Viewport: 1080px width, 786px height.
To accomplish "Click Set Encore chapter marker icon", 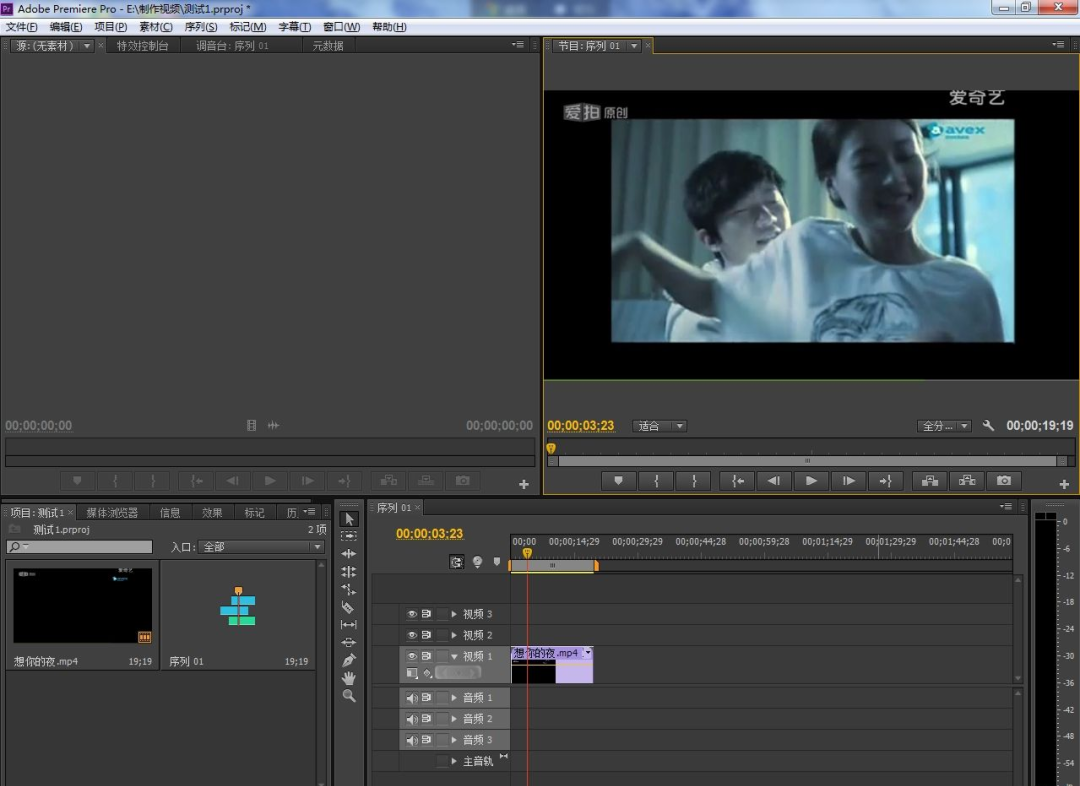I will coord(477,562).
